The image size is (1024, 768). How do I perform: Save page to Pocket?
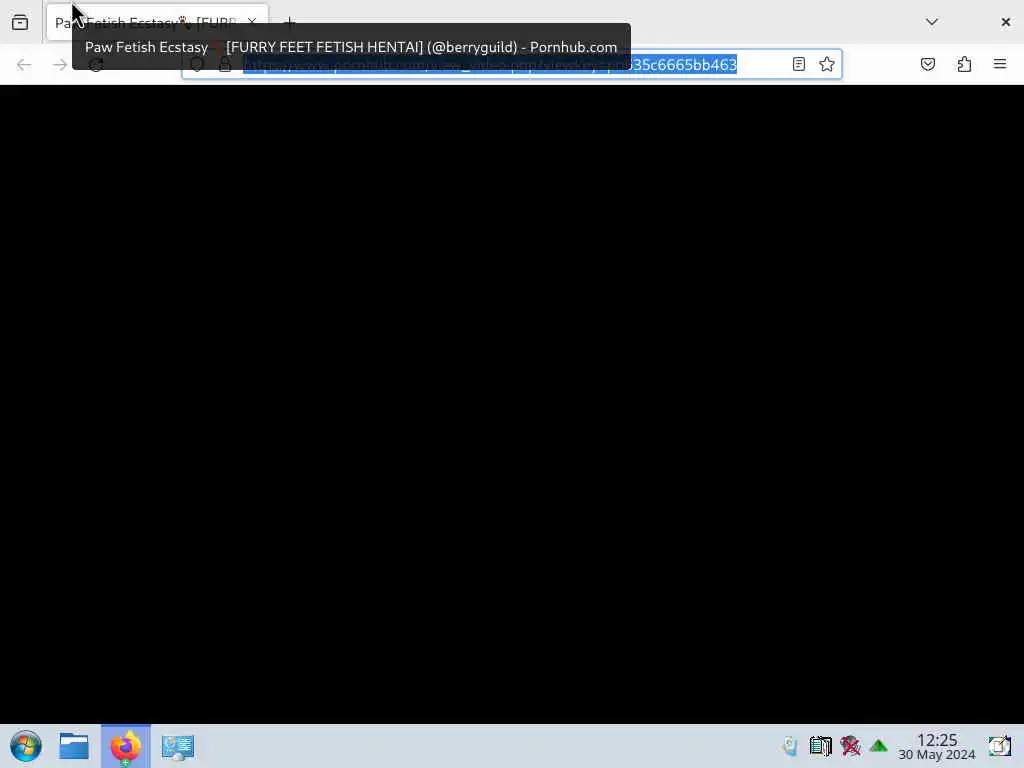928,64
